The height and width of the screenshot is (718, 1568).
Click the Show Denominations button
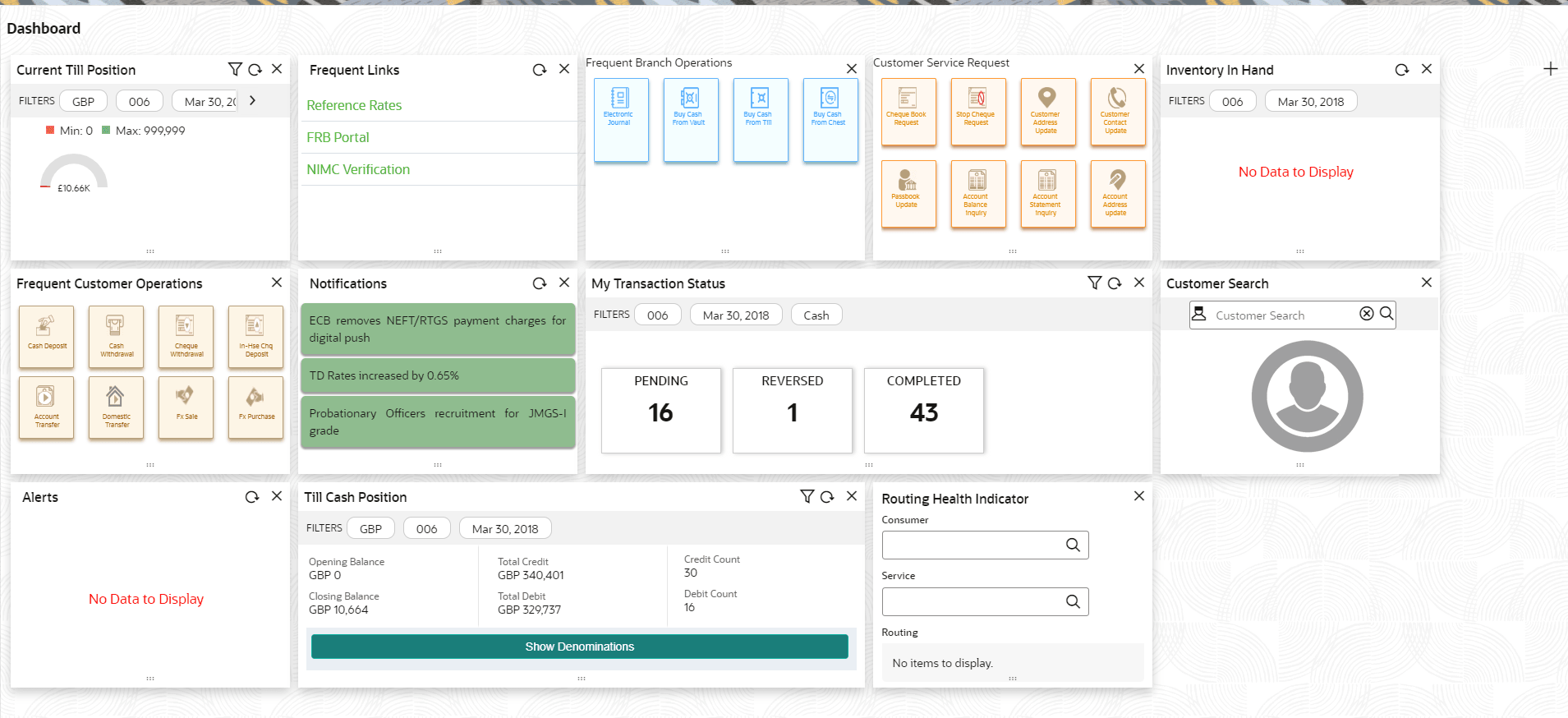(x=579, y=647)
